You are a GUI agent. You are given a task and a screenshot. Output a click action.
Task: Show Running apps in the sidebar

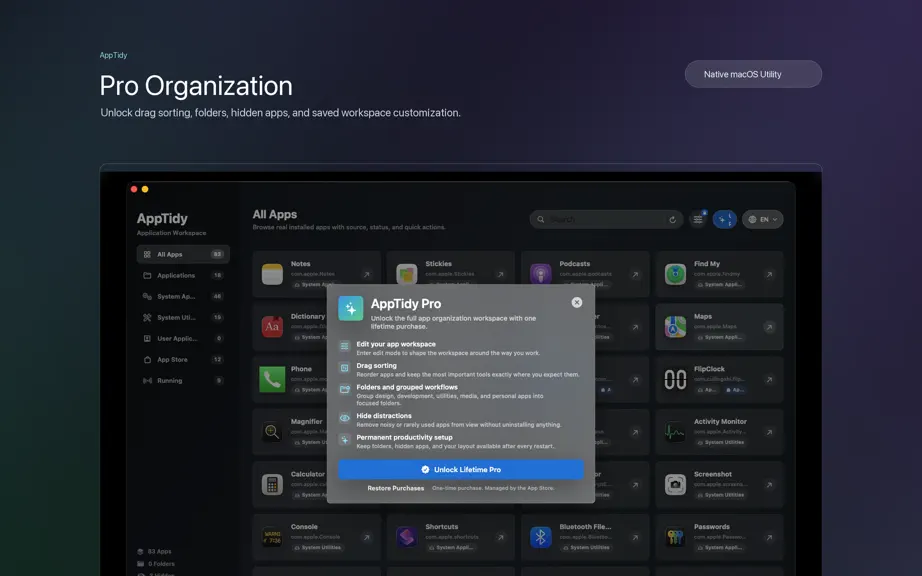183,381
